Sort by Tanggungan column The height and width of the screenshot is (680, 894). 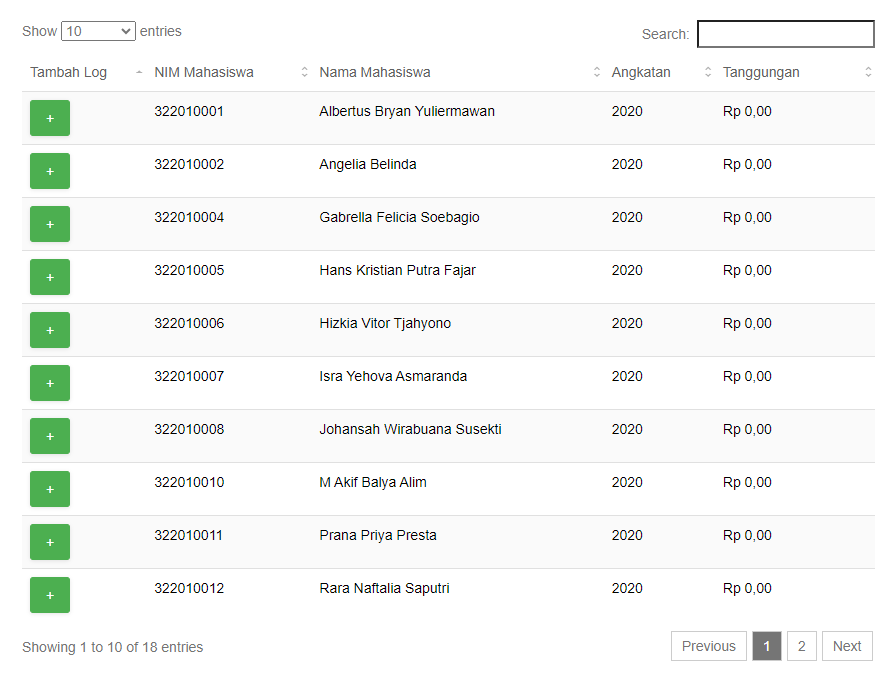pos(795,72)
